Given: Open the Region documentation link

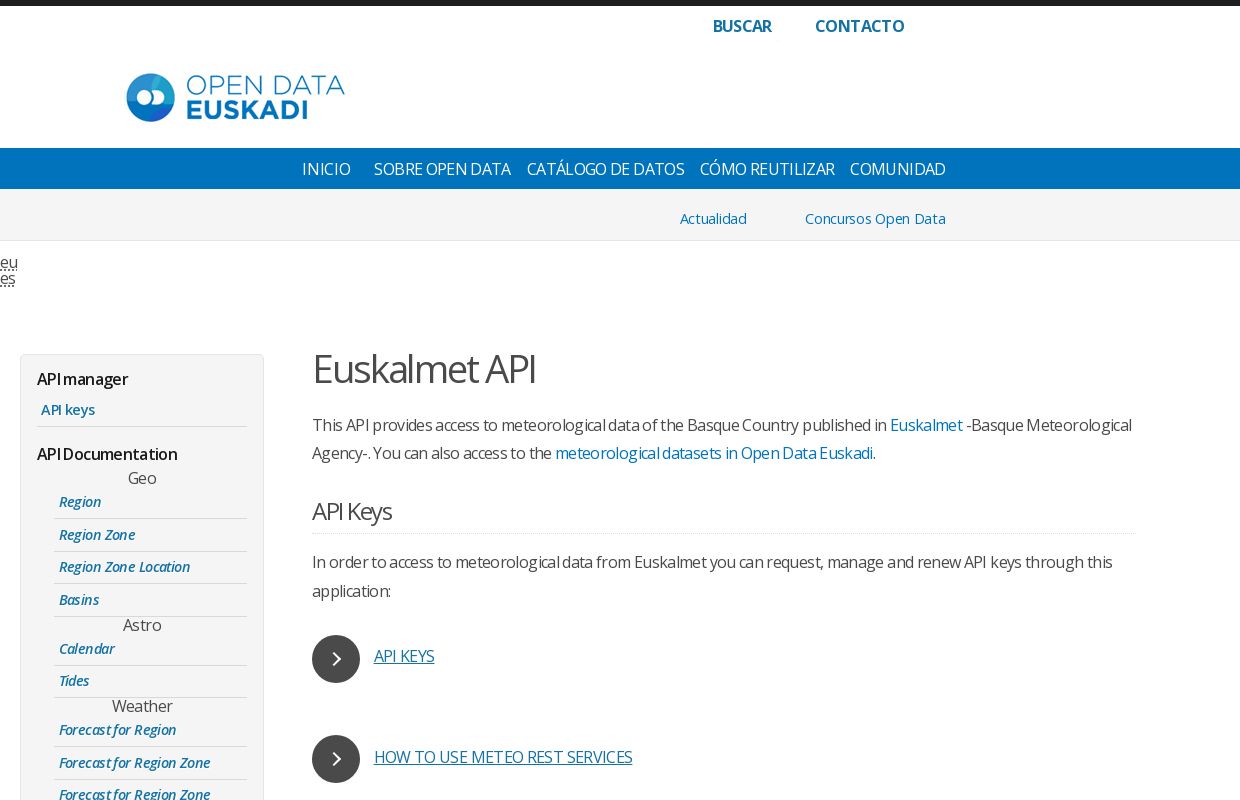Looking at the screenshot, I should coord(80,502).
